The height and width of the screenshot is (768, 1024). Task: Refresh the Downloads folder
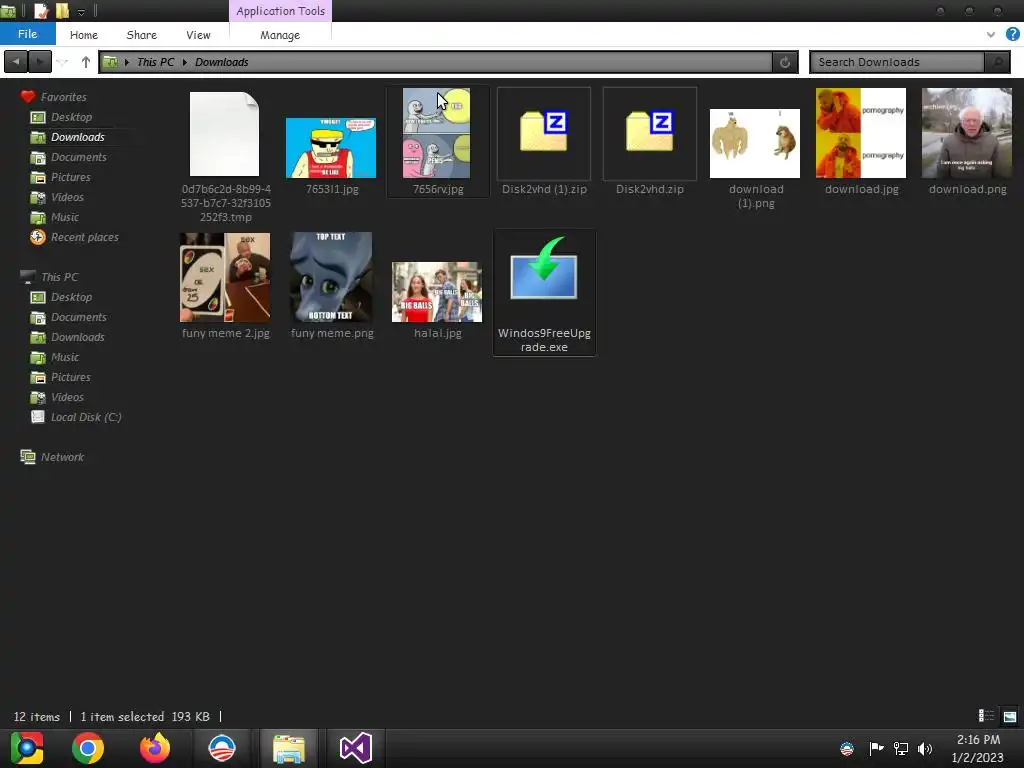tap(785, 62)
